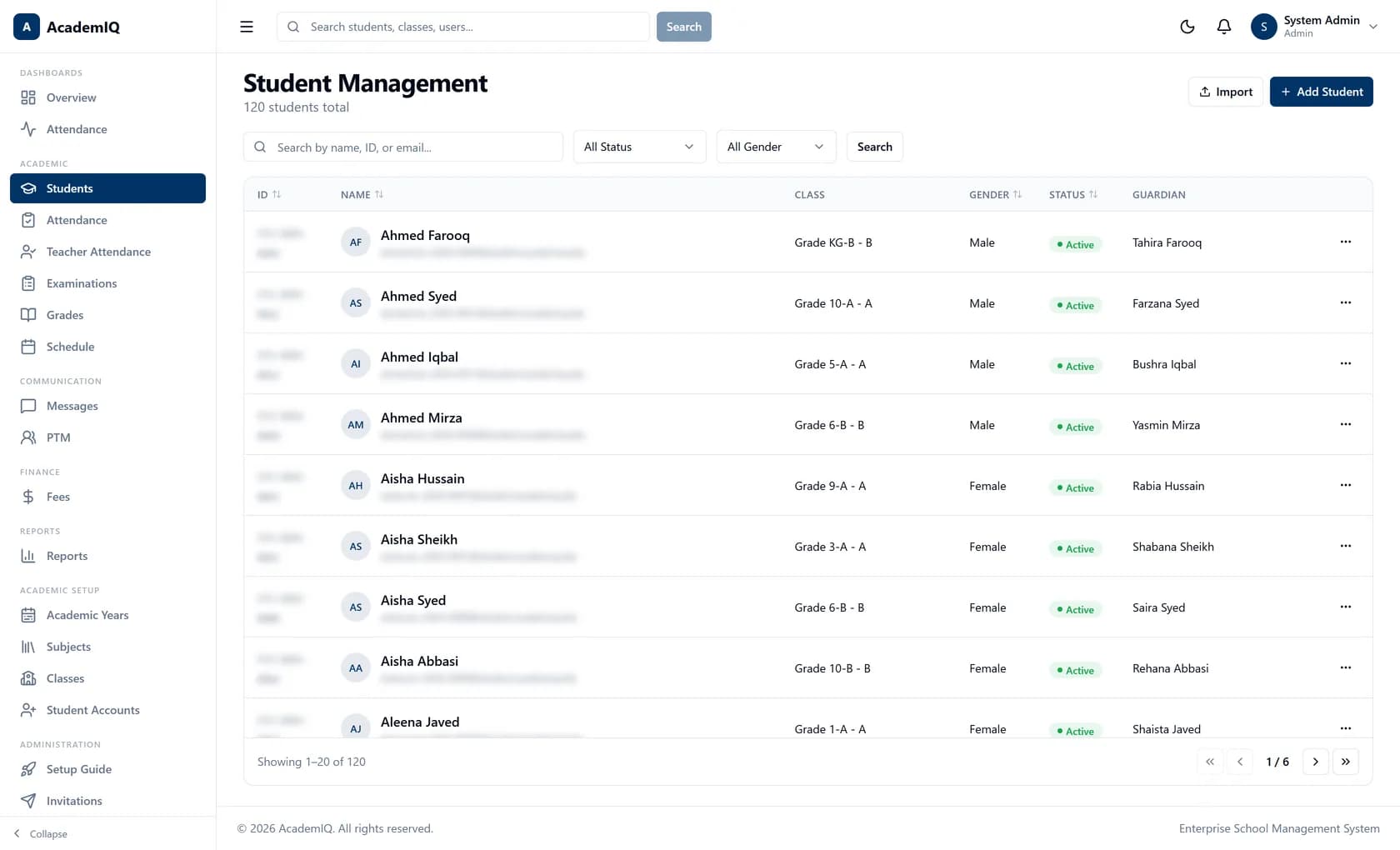
Task: Click the Invitations paper-plane icon
Action: [28, 801]
